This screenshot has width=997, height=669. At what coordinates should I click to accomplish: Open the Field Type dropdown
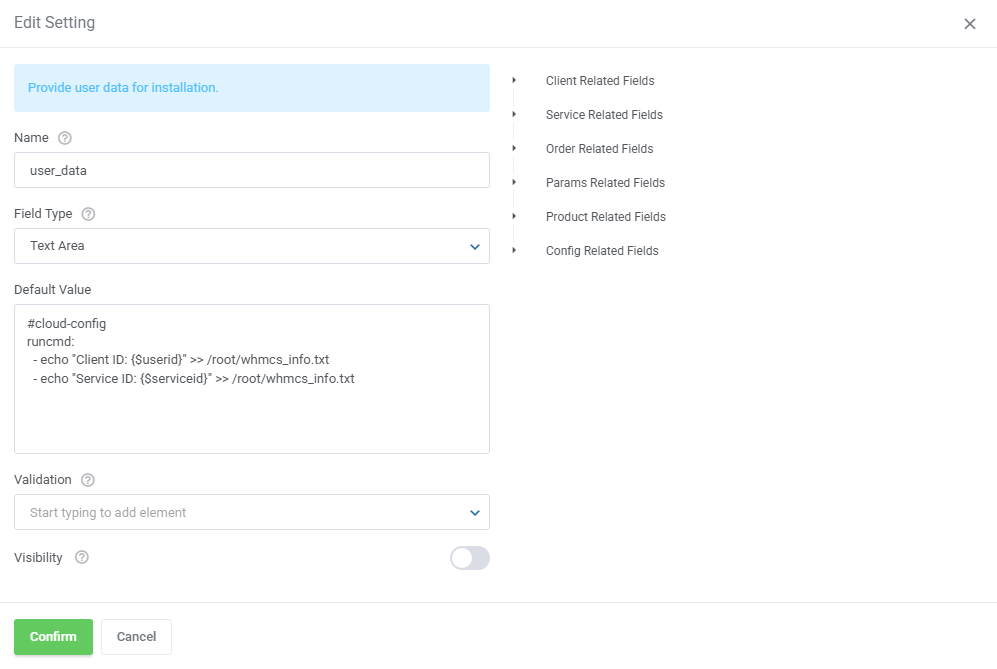click(x=252, y=246)
